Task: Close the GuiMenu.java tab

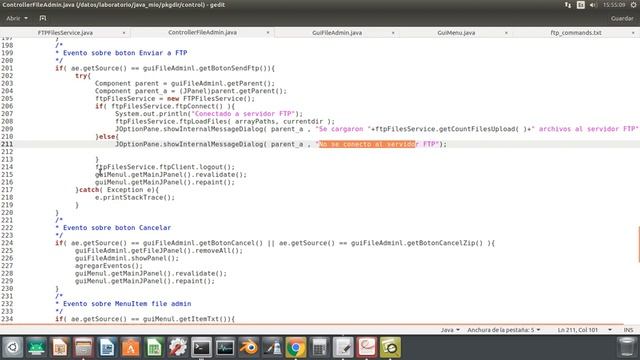Action: point(506,33)
